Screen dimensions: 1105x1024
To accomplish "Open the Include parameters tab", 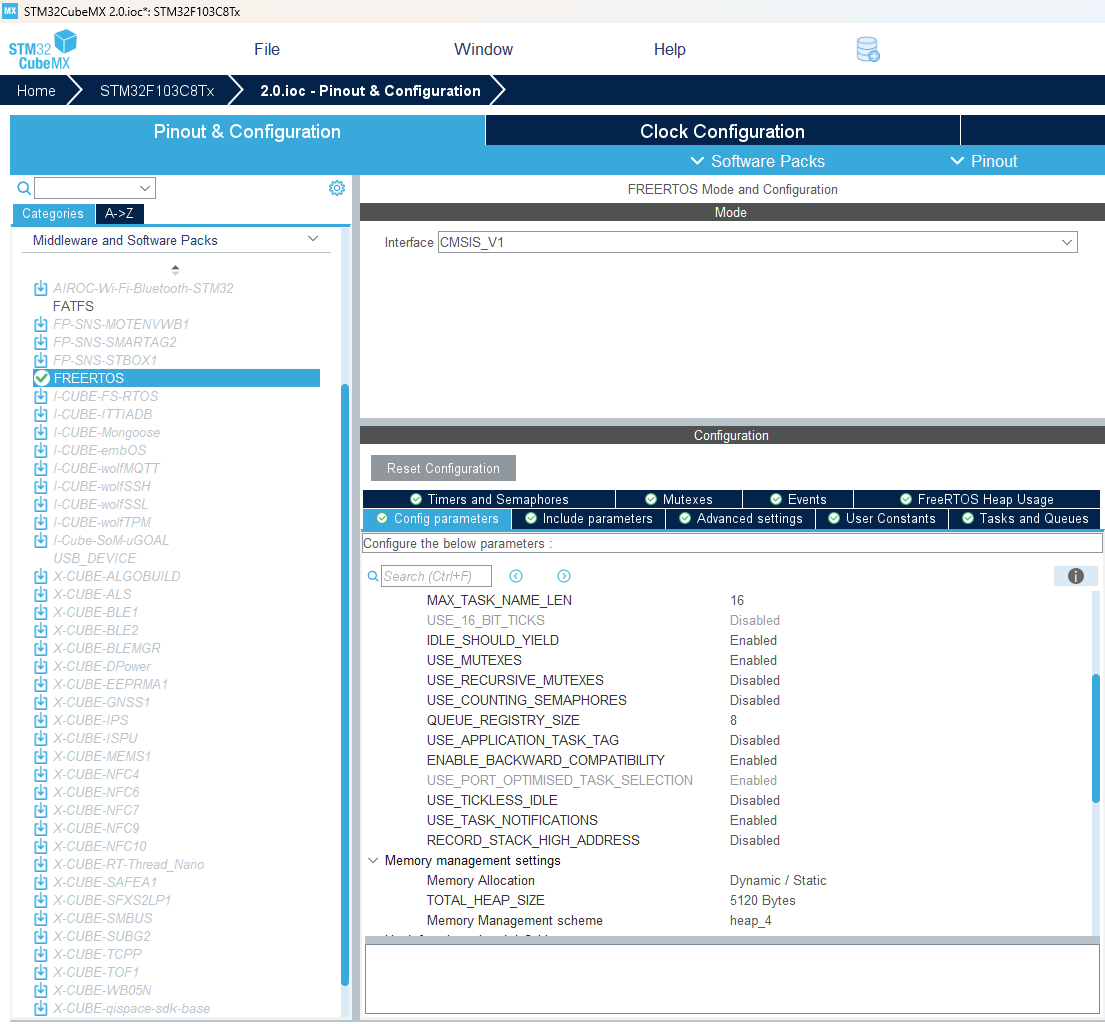I will (588, 519).
